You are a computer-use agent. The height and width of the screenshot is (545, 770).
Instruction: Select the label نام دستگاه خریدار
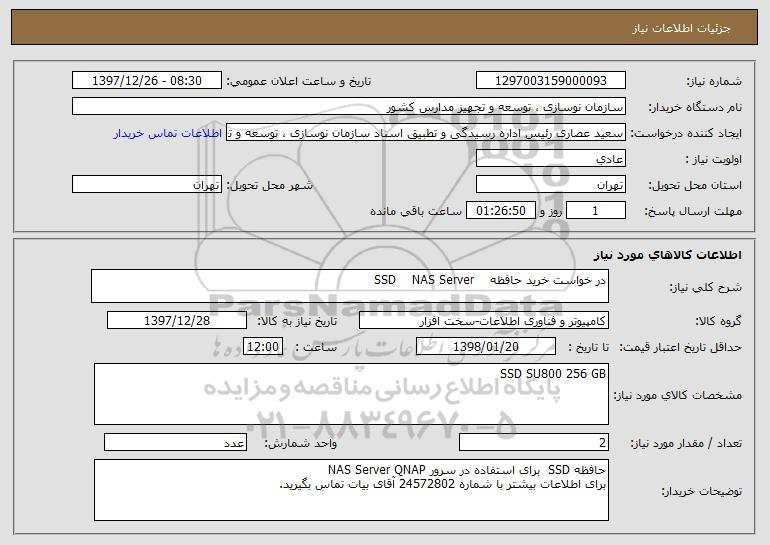[x=695, y=107]
